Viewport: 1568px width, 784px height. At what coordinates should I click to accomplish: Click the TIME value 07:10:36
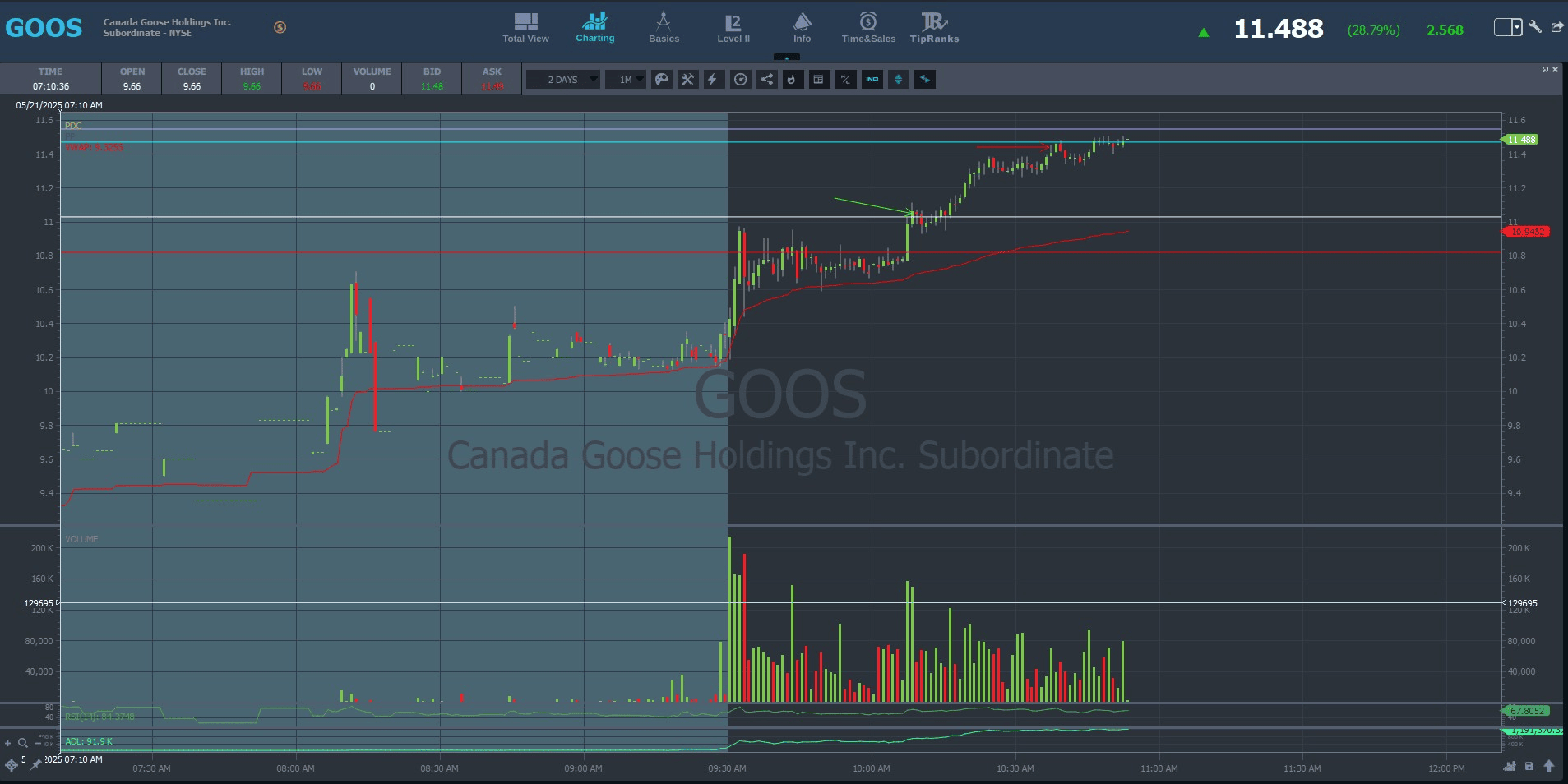click(51, 86)
